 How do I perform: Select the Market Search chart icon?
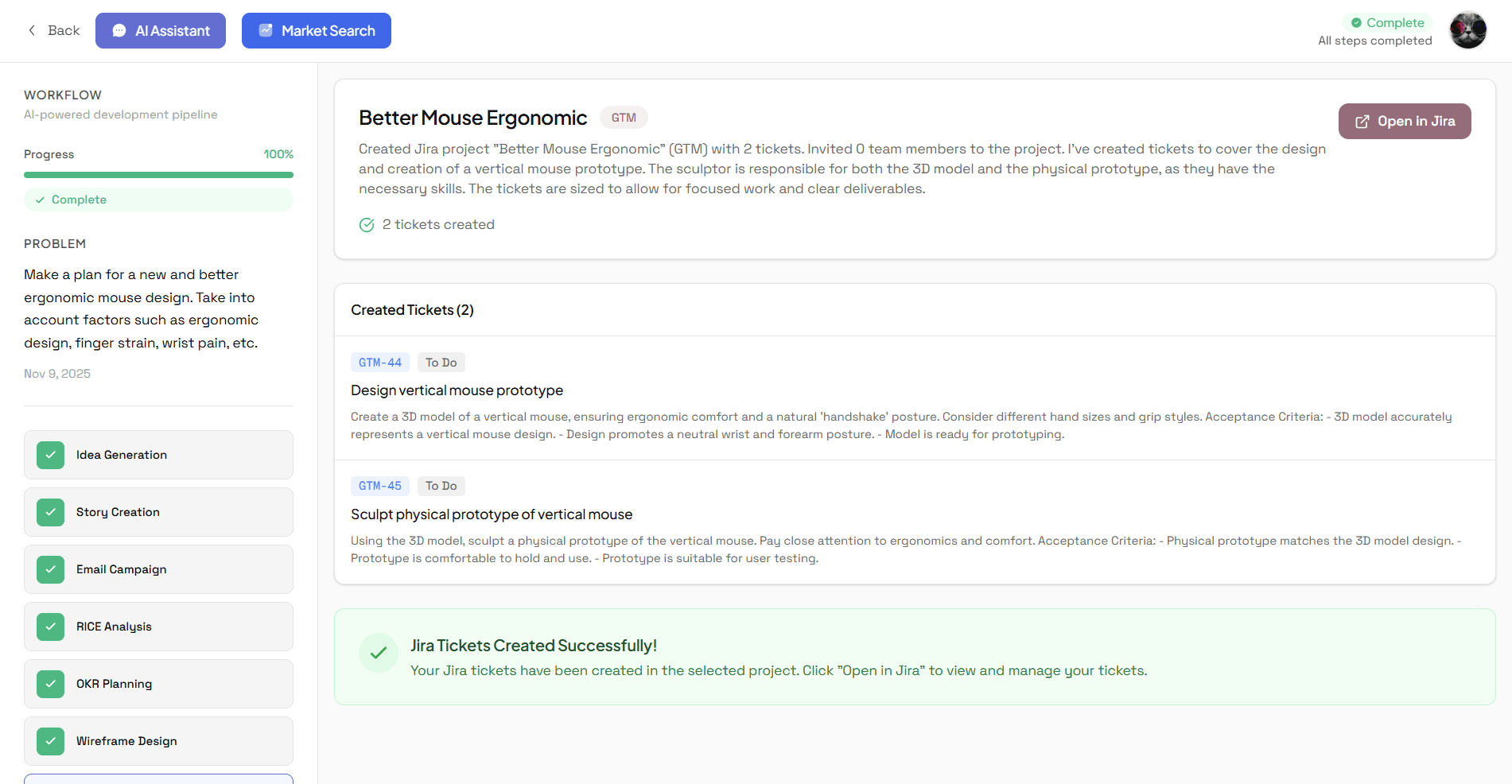[x=266, y=30]
